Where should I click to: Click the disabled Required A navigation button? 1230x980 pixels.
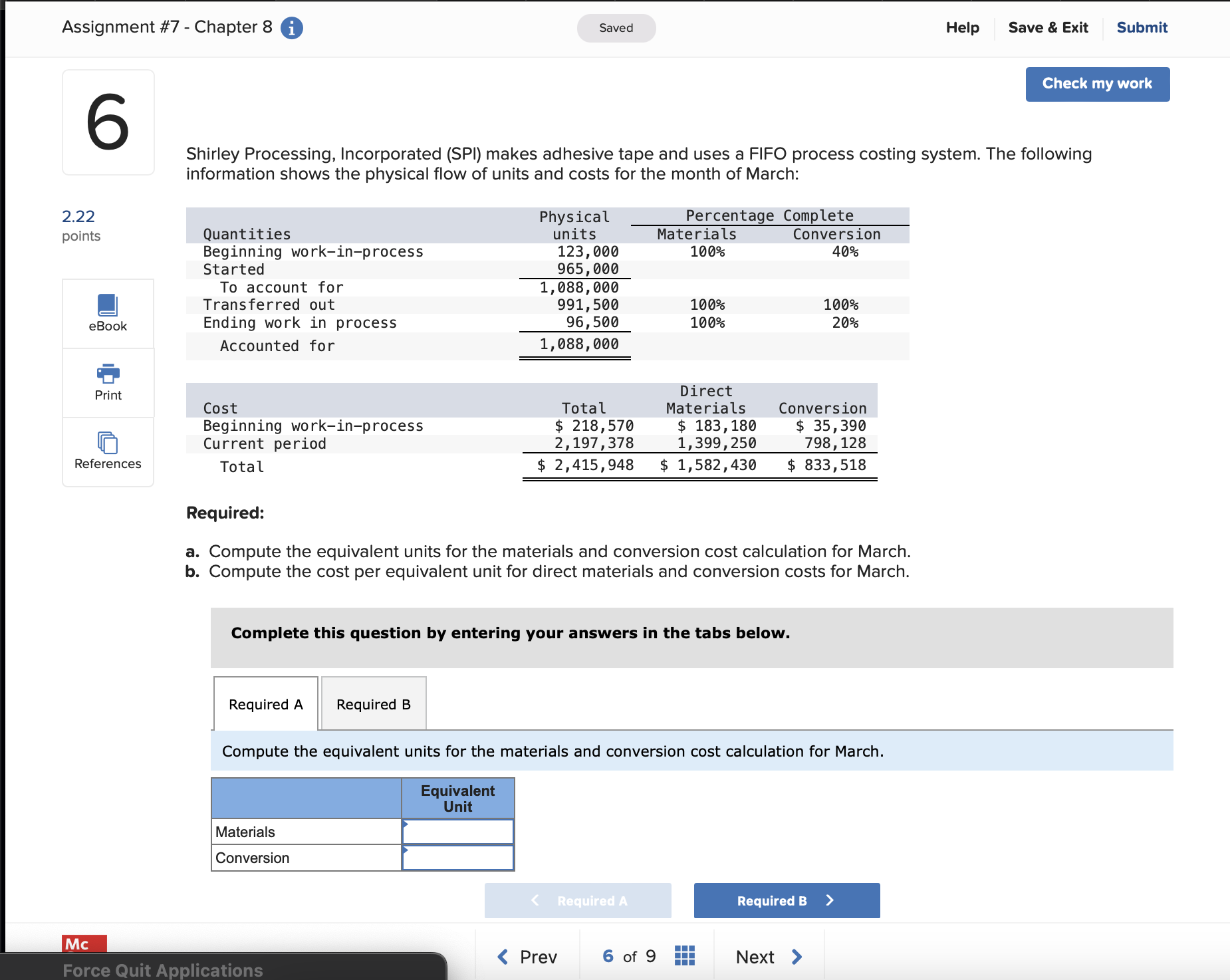(578, 901)
